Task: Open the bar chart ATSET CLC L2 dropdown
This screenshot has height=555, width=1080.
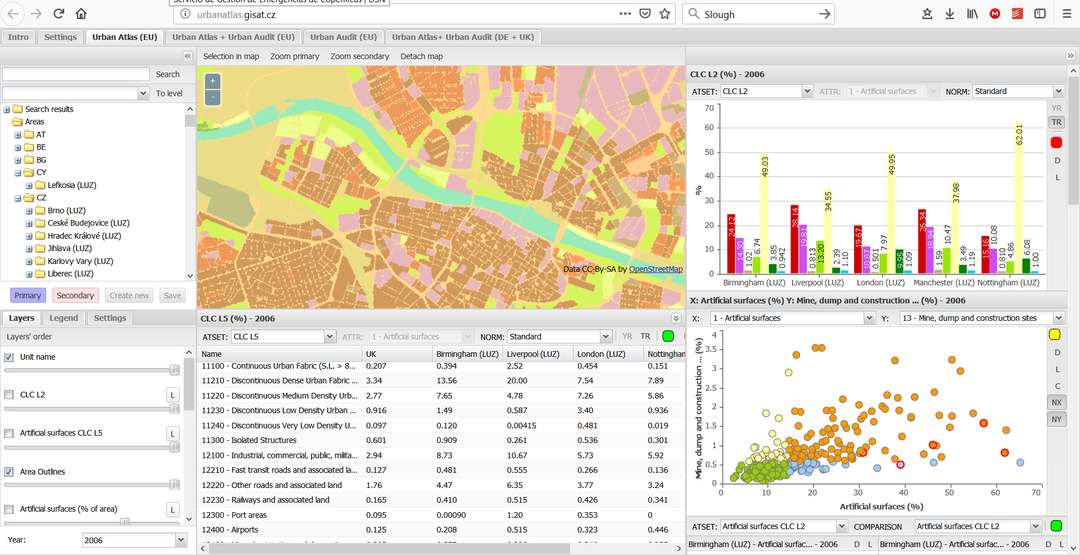Action: click(x=807, y=91)
